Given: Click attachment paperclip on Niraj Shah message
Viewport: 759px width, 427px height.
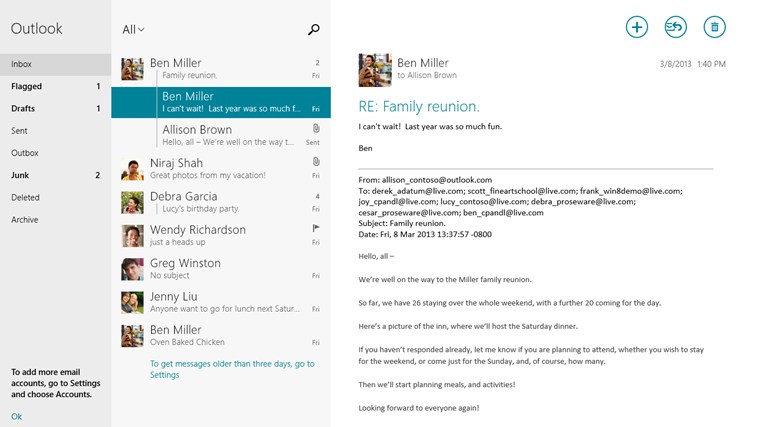Looking at the screenshot, I should coord(316,162).
